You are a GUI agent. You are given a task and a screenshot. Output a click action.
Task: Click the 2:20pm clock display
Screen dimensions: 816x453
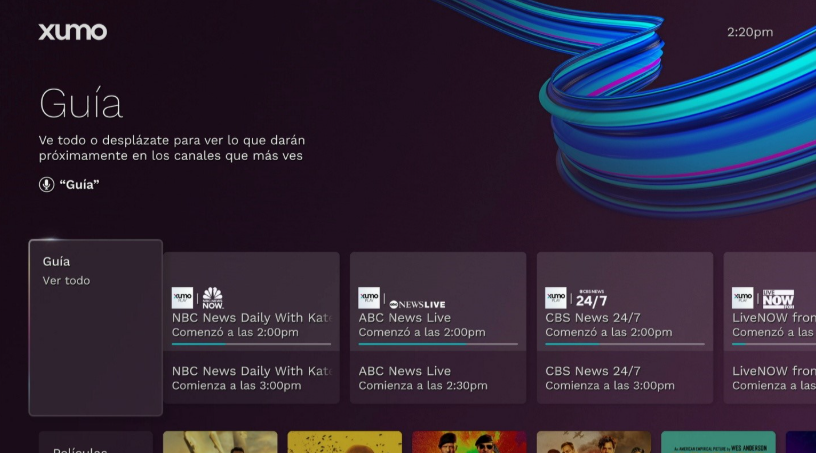pos(750,32)
